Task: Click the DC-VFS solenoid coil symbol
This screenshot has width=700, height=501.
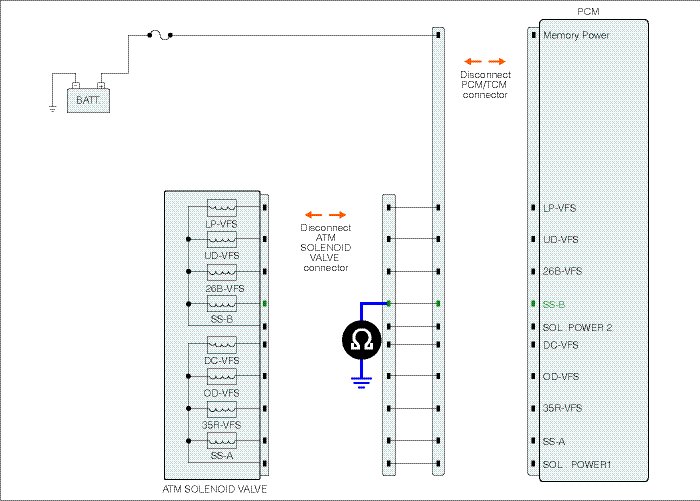Action: point(222,344)
